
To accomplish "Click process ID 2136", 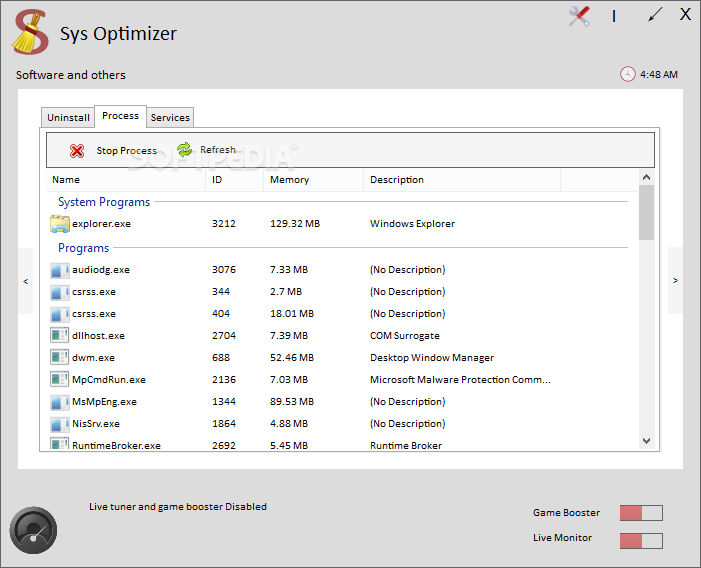I will tap(224, 380).
